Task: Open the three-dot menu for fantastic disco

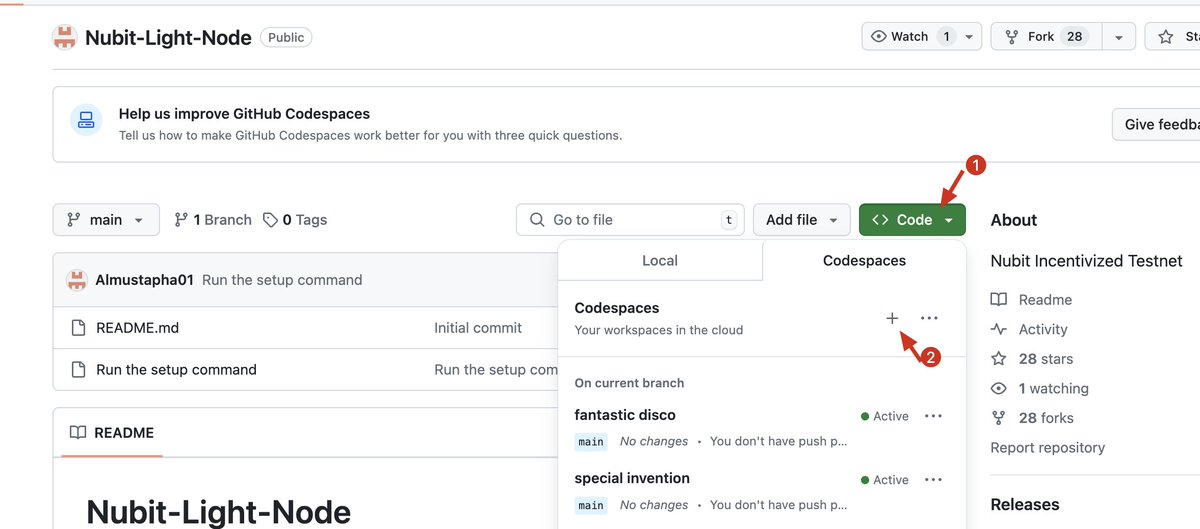Action: [933, 416]
